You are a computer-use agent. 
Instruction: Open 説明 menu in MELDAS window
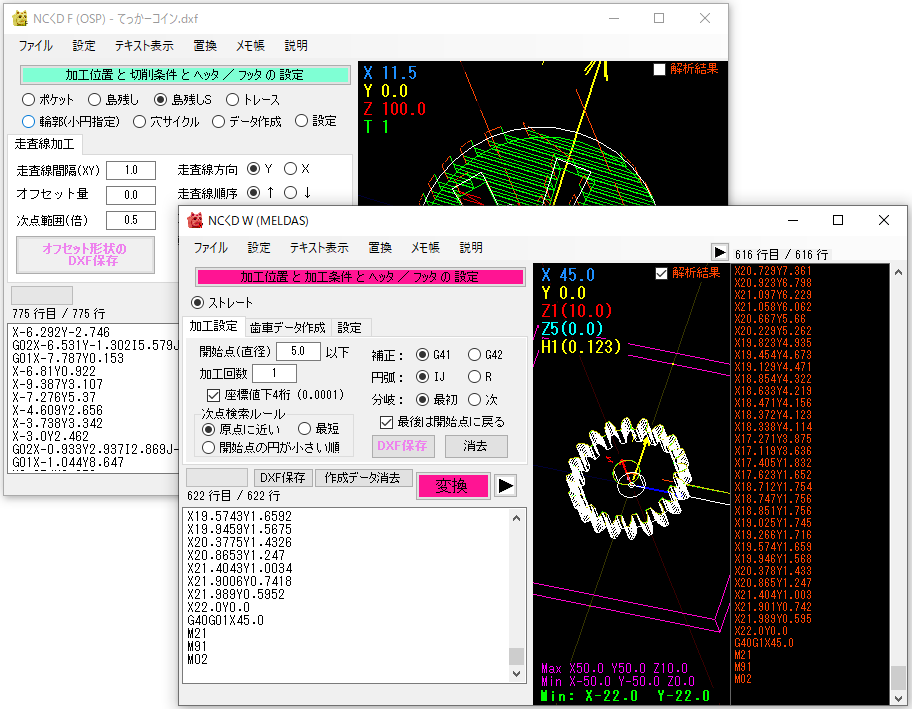471,248
